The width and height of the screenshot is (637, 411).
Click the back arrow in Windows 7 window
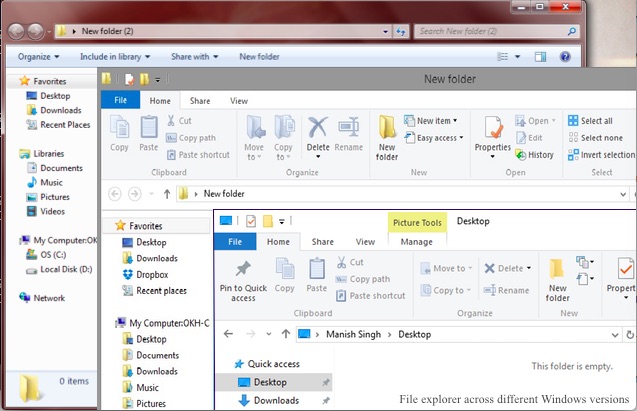coord(17,31)
